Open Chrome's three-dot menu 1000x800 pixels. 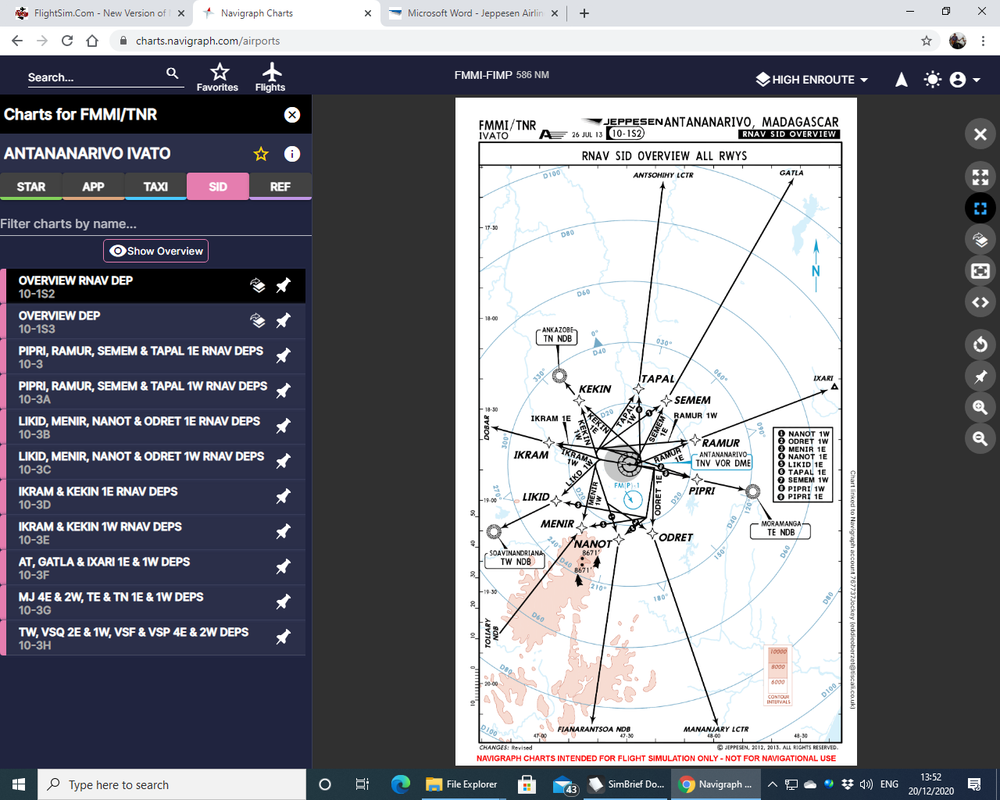(x=983, y=41)
